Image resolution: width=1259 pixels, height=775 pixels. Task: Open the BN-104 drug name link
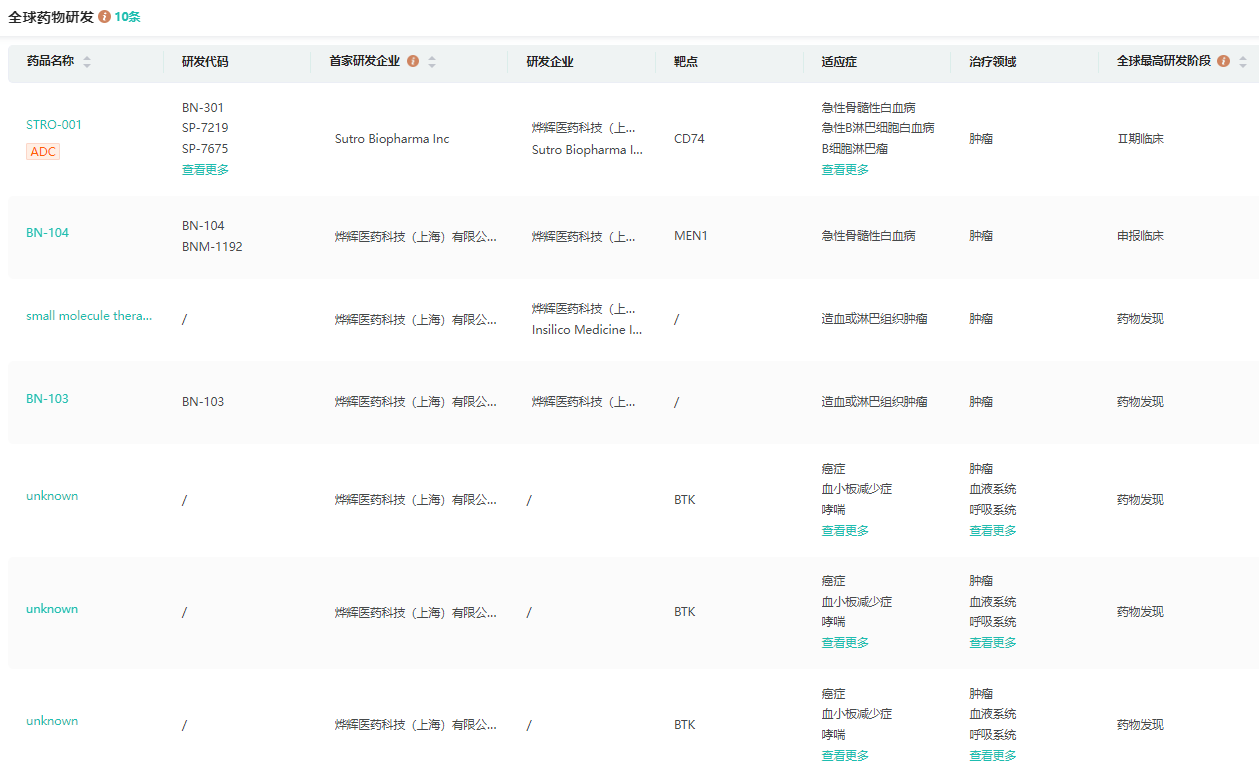coord(48,233)
